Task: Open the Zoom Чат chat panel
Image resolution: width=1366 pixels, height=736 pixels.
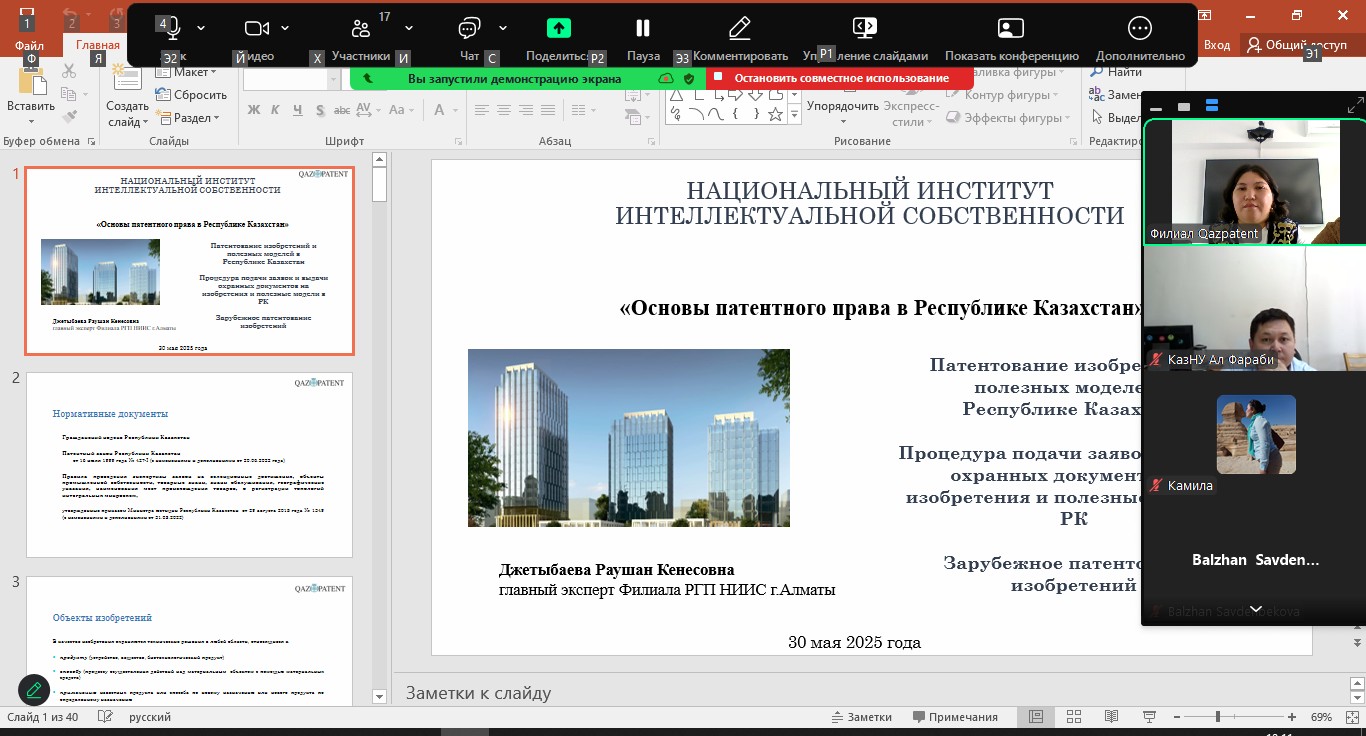Action: pos(469,28)
